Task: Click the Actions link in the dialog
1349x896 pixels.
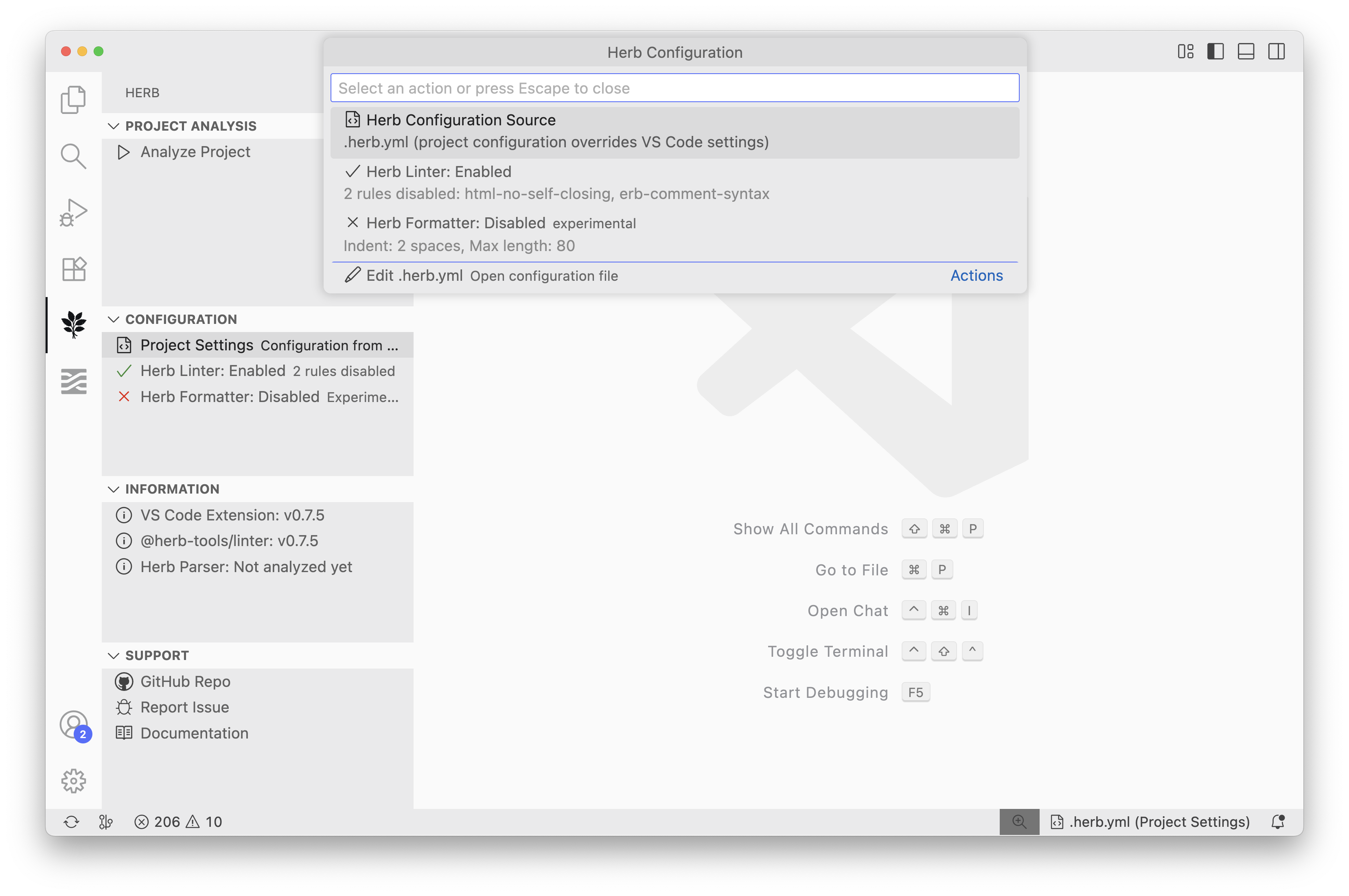Action: point(976,275)
